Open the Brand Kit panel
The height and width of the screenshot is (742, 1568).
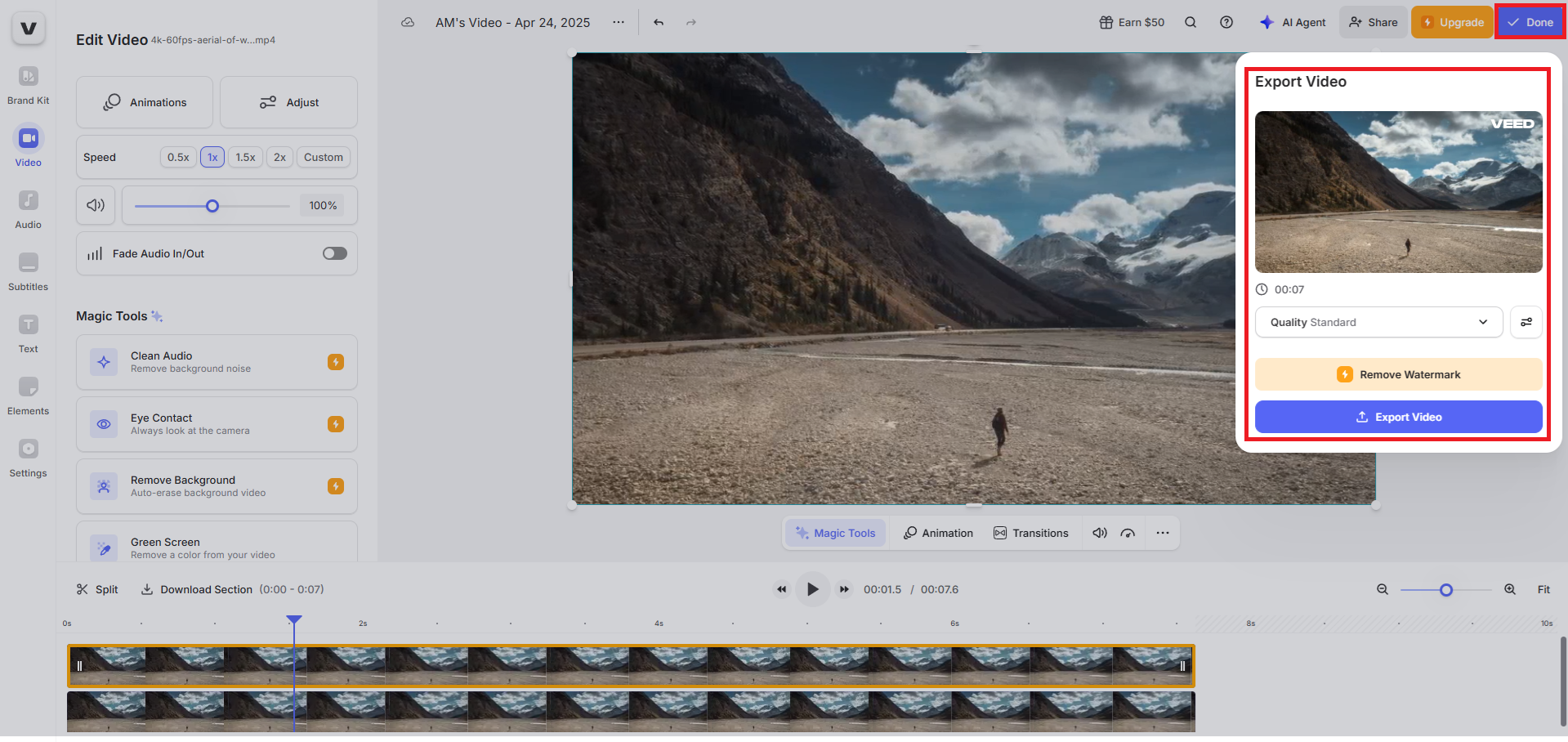point(28,84)
